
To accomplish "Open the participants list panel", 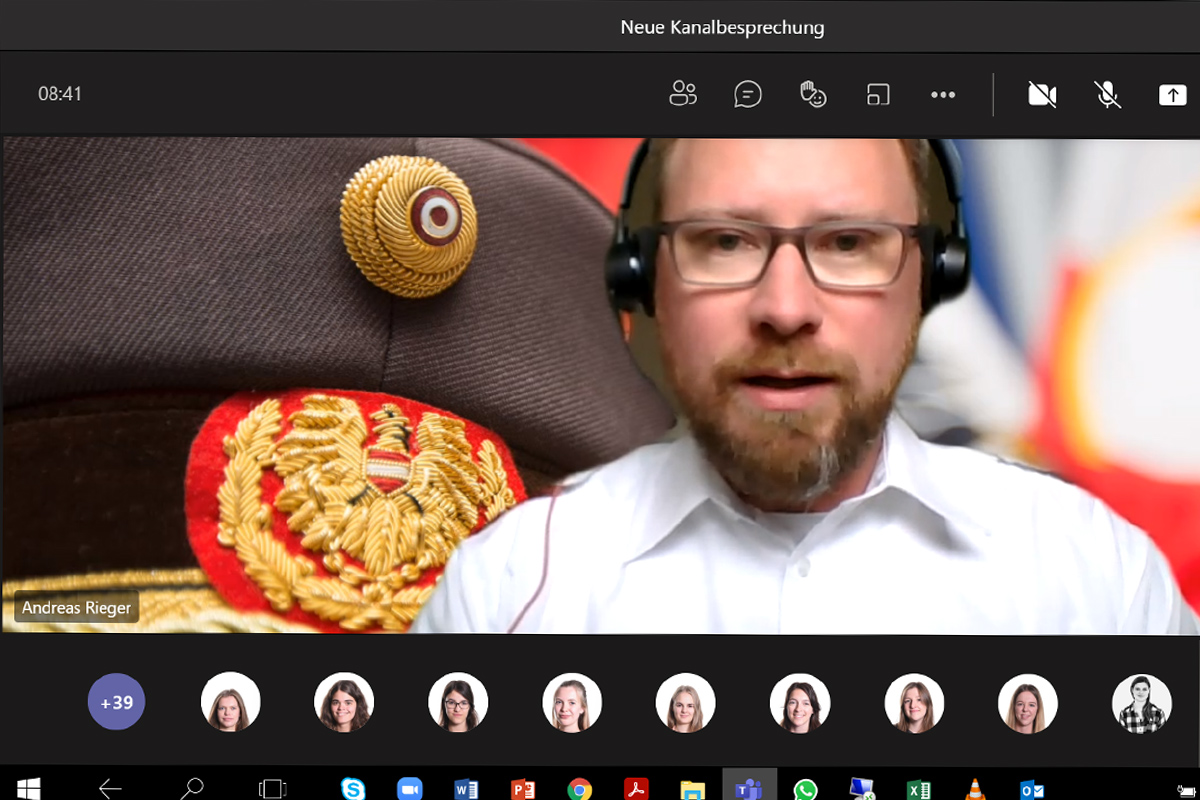I will click(683, 94).
